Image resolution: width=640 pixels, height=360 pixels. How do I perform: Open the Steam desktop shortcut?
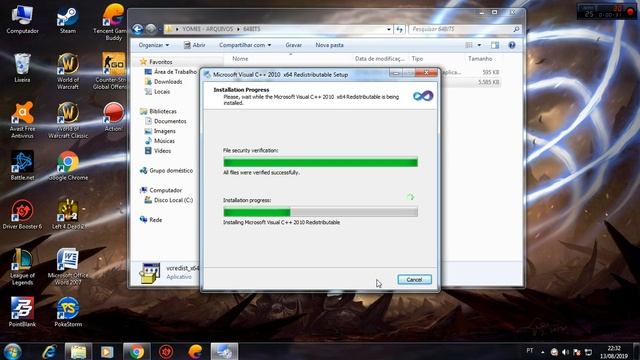click(68, 19)
